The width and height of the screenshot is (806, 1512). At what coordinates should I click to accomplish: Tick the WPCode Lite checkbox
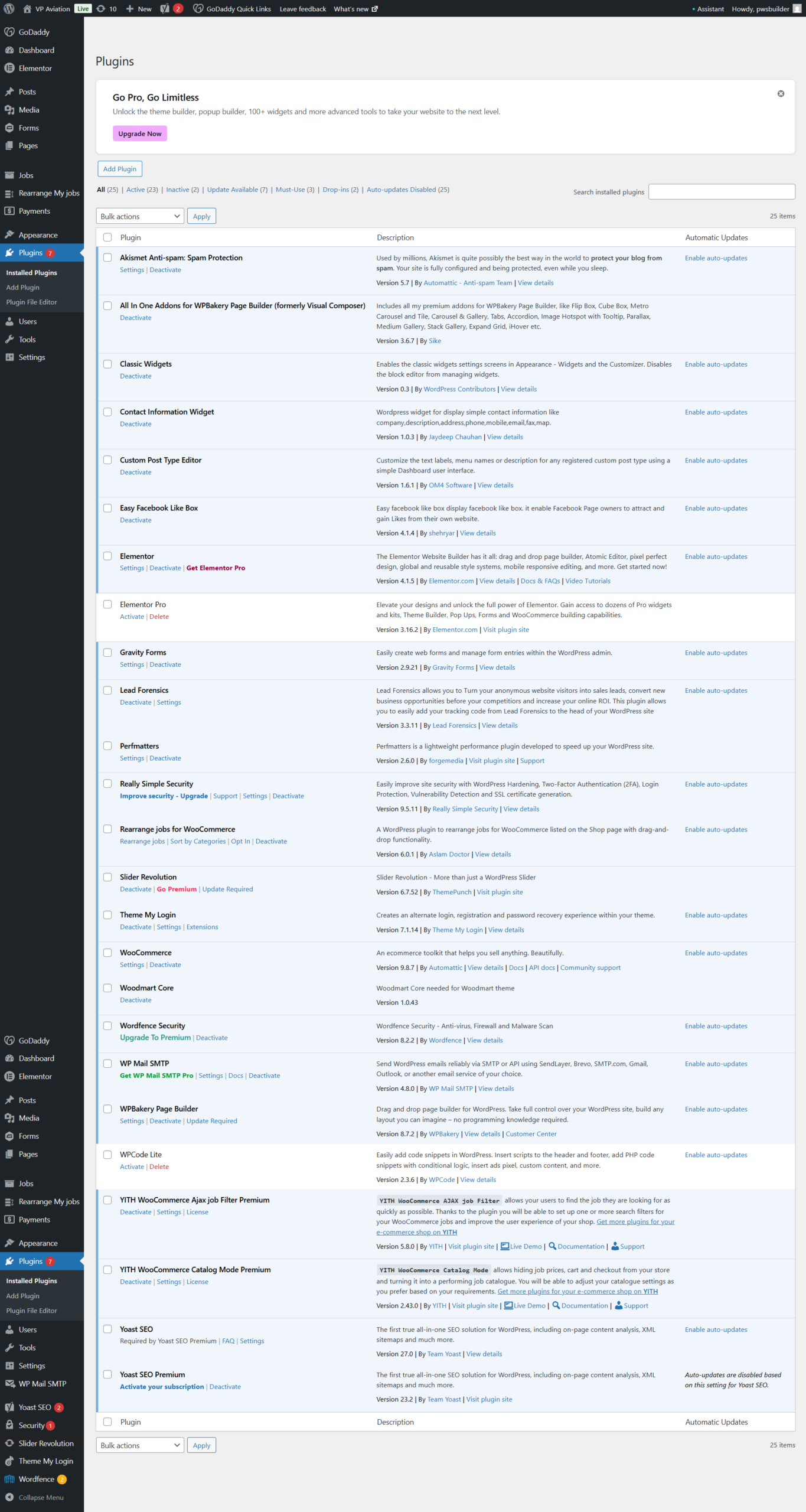point(107,1155)
